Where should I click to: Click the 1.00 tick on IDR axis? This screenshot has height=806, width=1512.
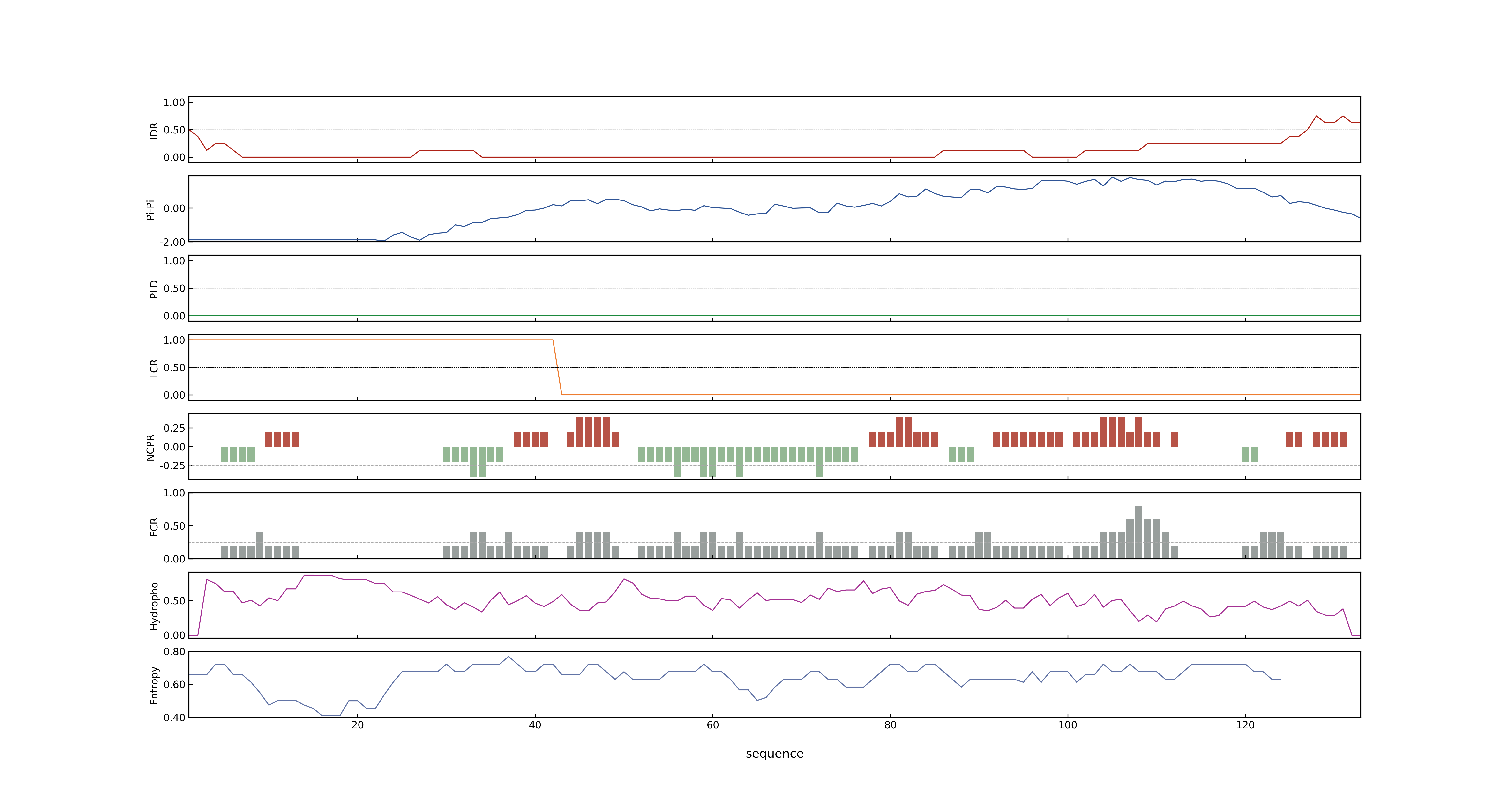pos(174,103)
